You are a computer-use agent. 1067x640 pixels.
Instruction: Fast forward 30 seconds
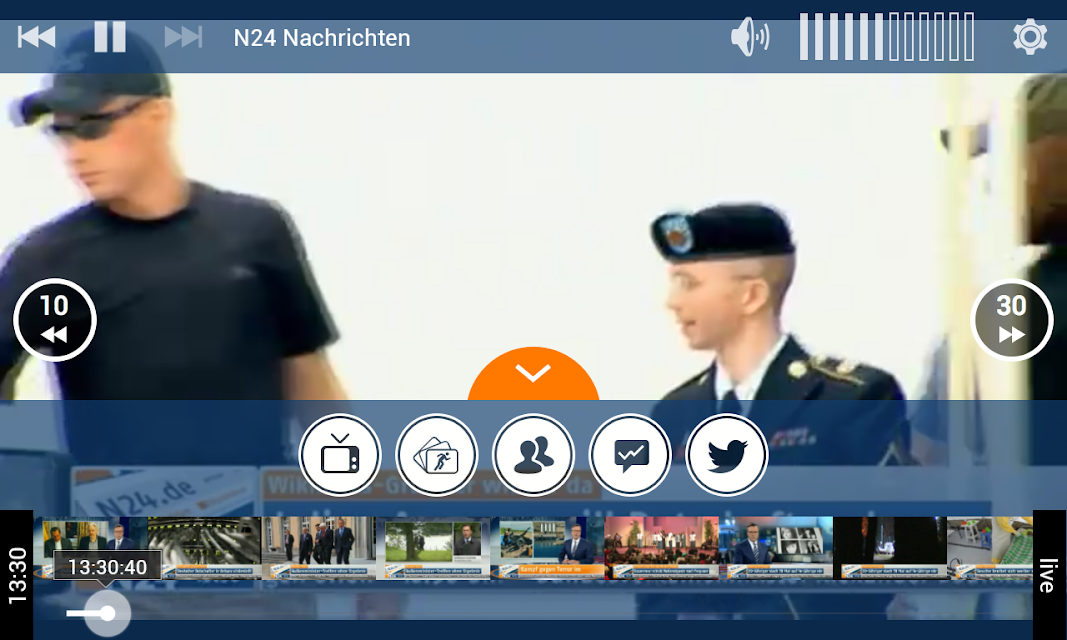point(1012,320)
